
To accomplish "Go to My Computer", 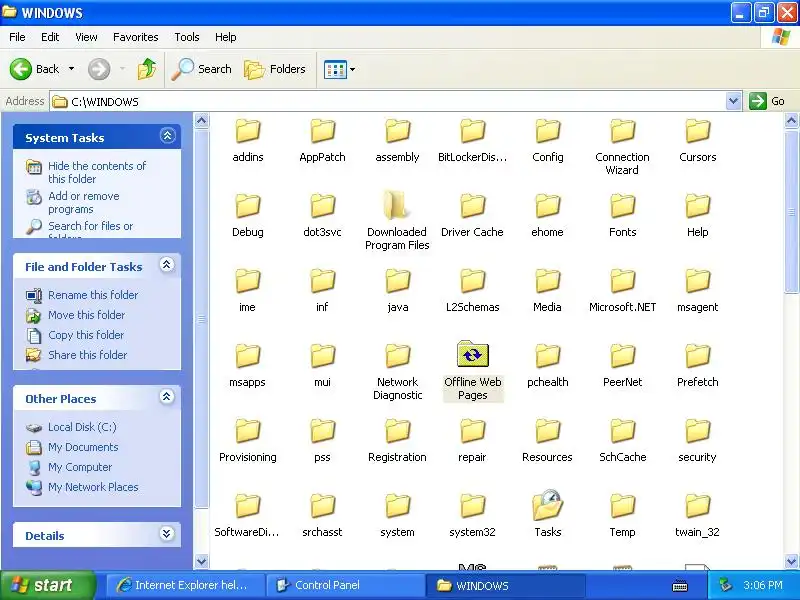I will pyautogui.click(x=80, y=467).
